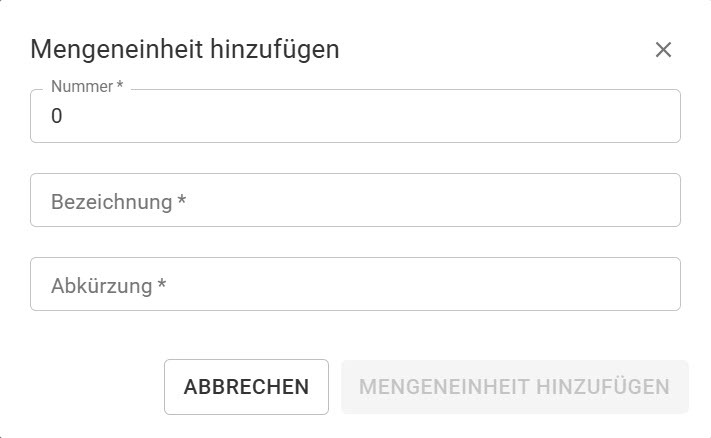Dismiss the add-unit dialog via the cross icon
This screenshot has height=438, width=711.
663,49
